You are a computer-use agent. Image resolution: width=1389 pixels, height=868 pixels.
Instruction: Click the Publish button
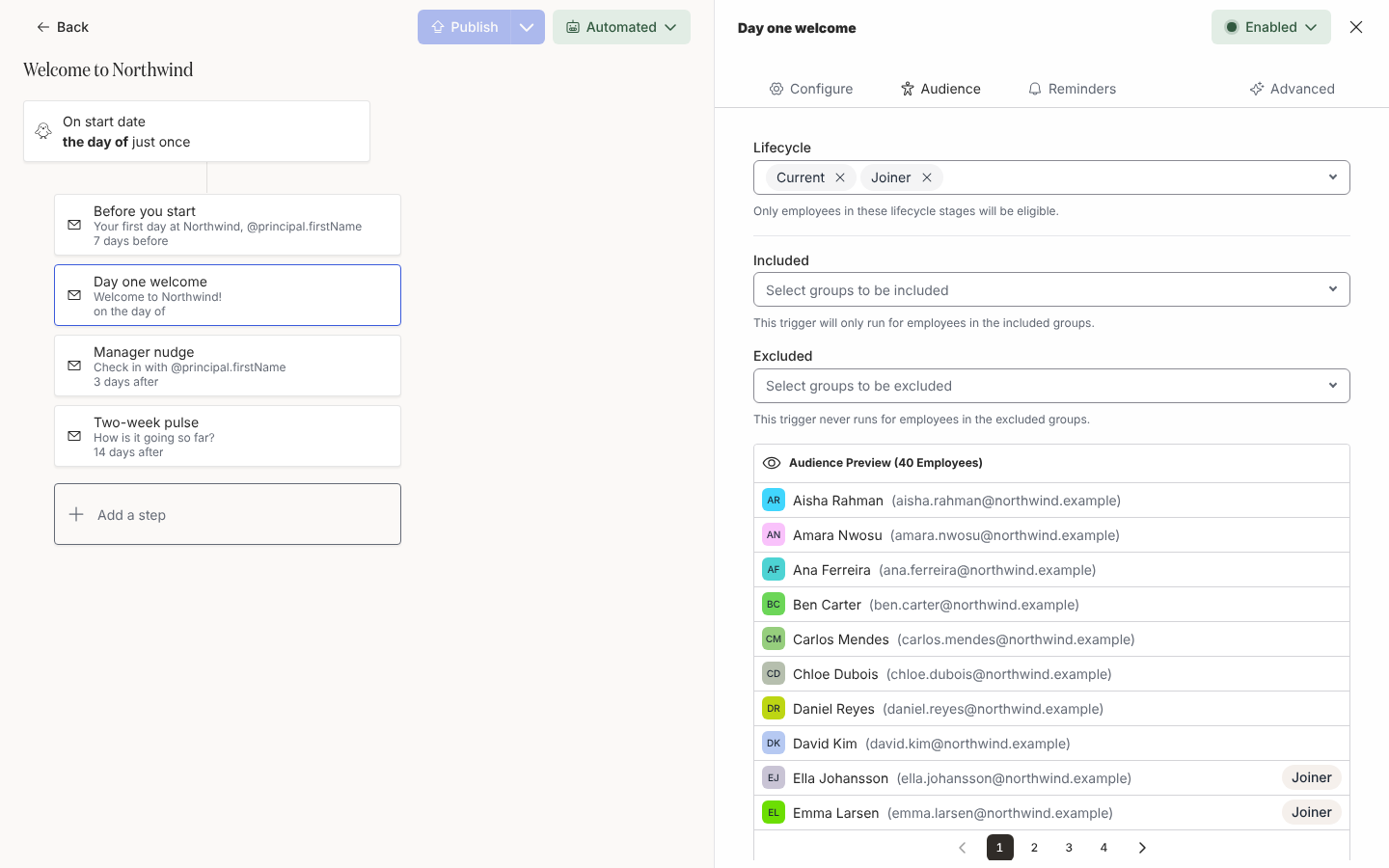(464, 27)
